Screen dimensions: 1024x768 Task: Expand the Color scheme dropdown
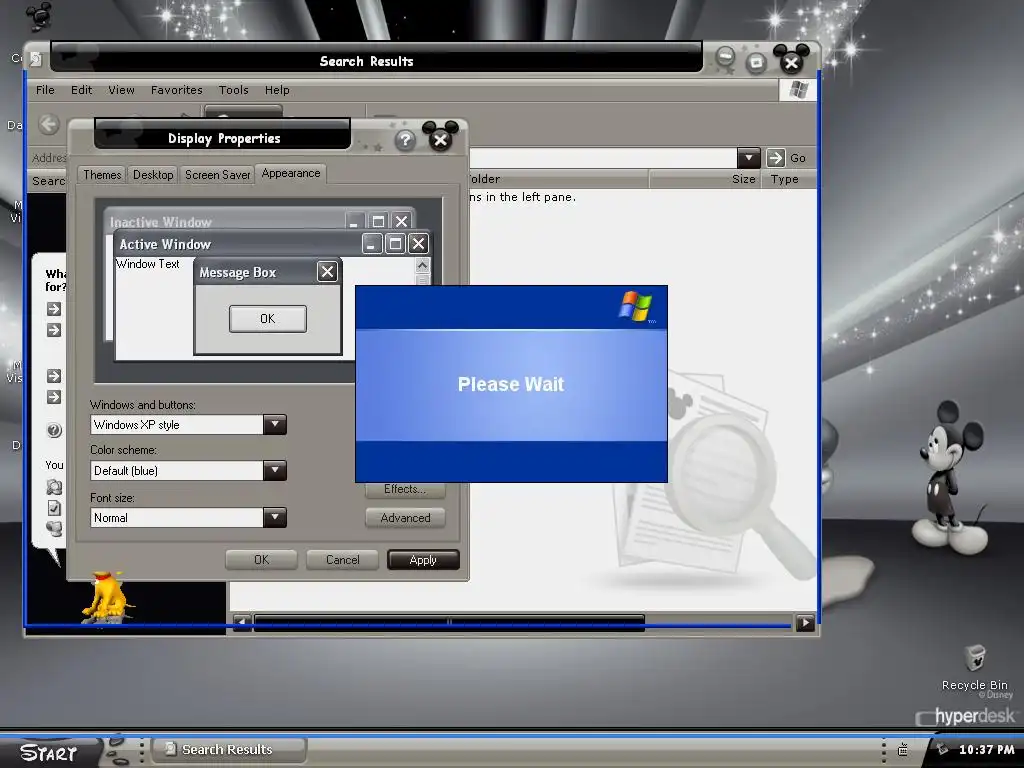point(275,470)
